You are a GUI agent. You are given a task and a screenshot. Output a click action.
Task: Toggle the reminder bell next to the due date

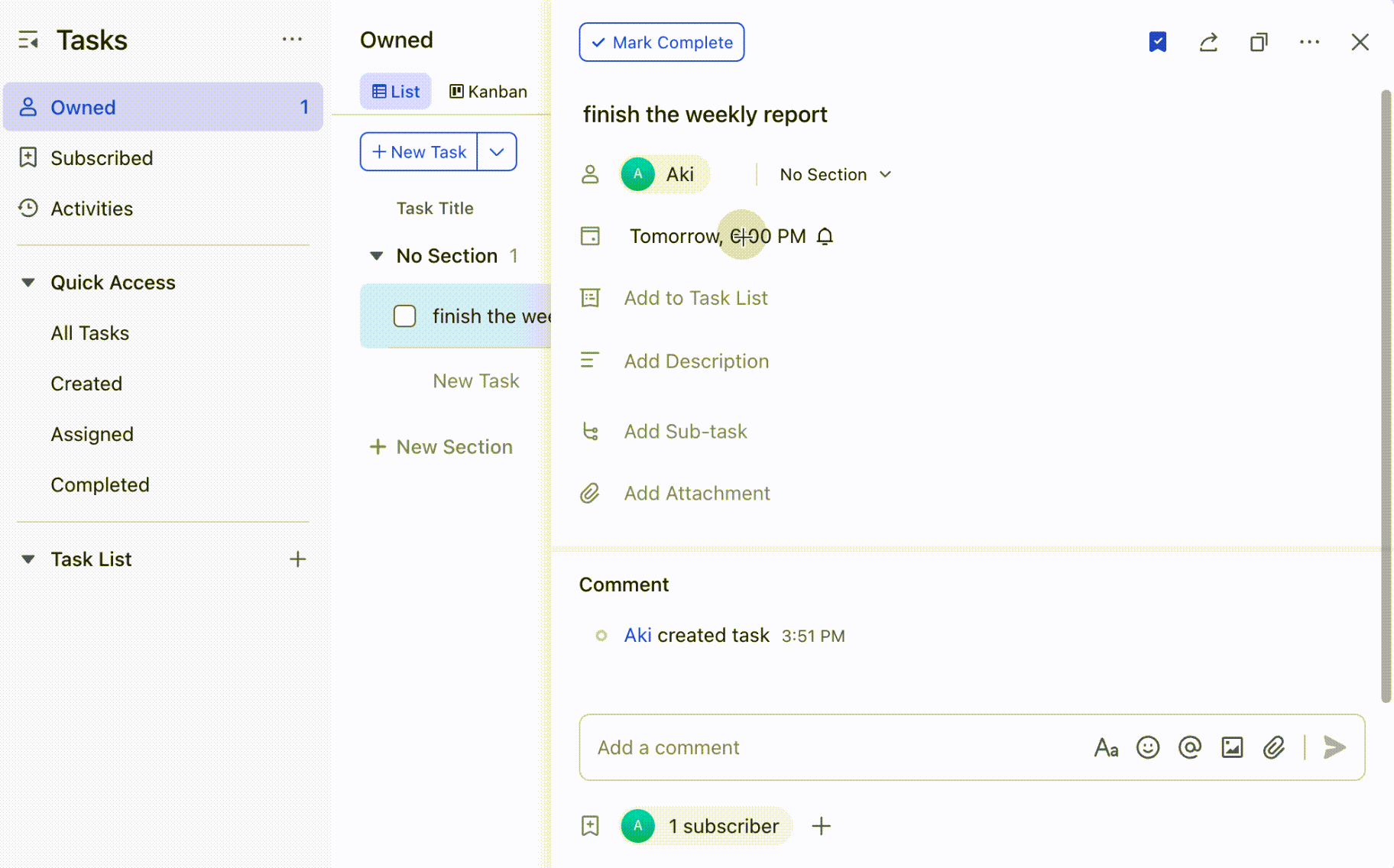(x=825, y=236)
